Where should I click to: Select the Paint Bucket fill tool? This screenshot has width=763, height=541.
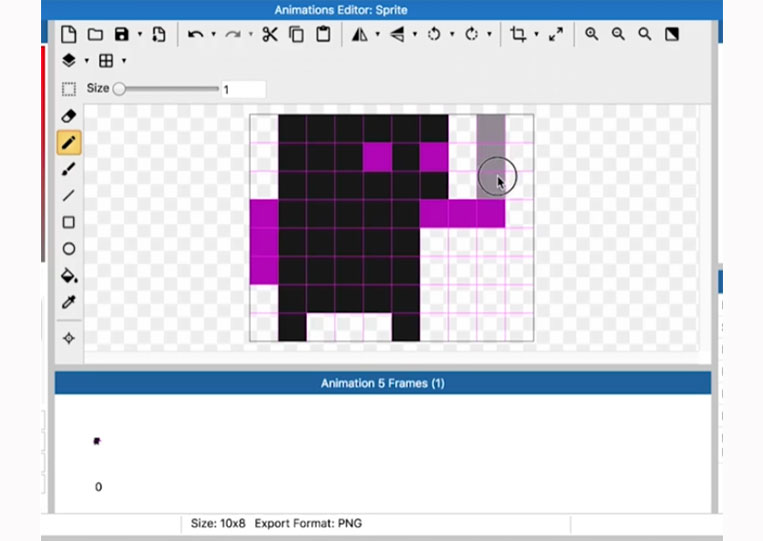[69, 275]
